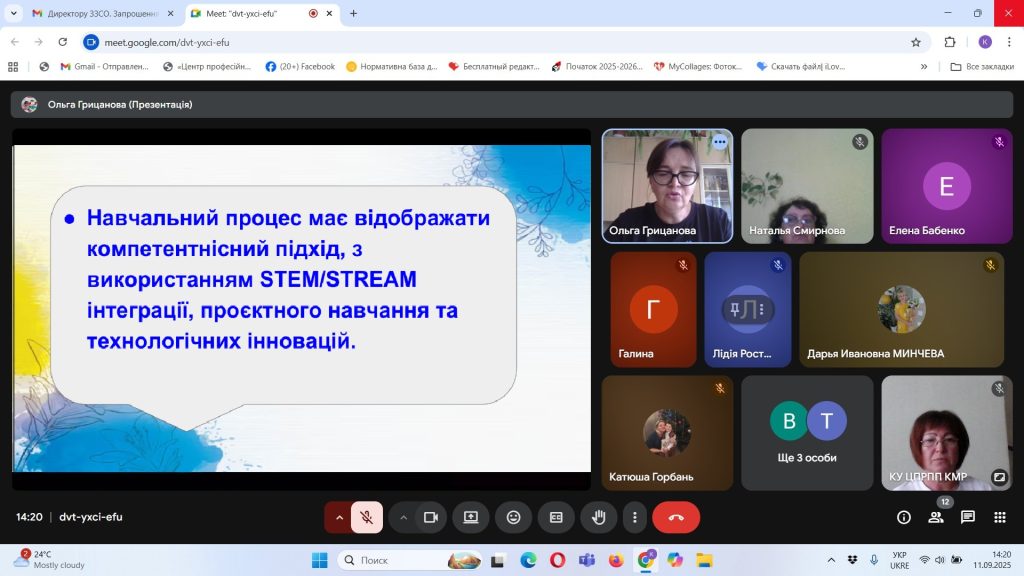Open the Gmail bookmark in bookmarks bar
Viewport: 1024px width, 576px height.
point(103,67)
